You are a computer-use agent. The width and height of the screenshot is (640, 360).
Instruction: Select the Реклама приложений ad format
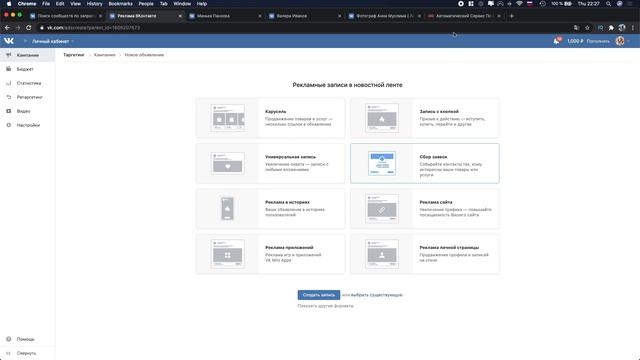(x=270, y=254)
